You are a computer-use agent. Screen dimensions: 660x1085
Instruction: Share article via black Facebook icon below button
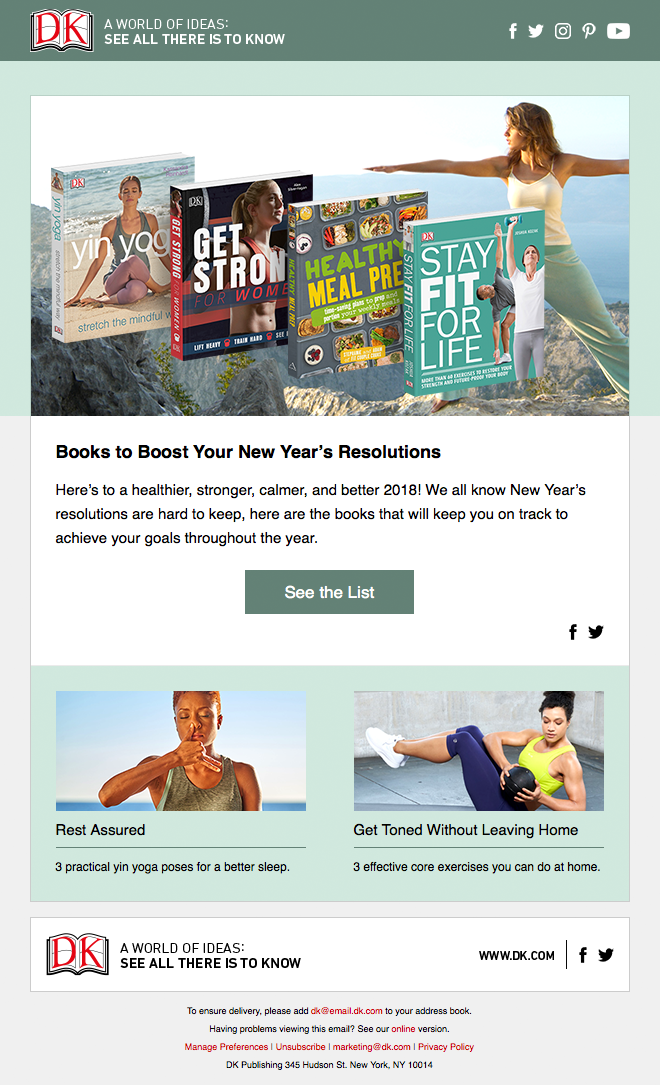click(x=573, y=632)
